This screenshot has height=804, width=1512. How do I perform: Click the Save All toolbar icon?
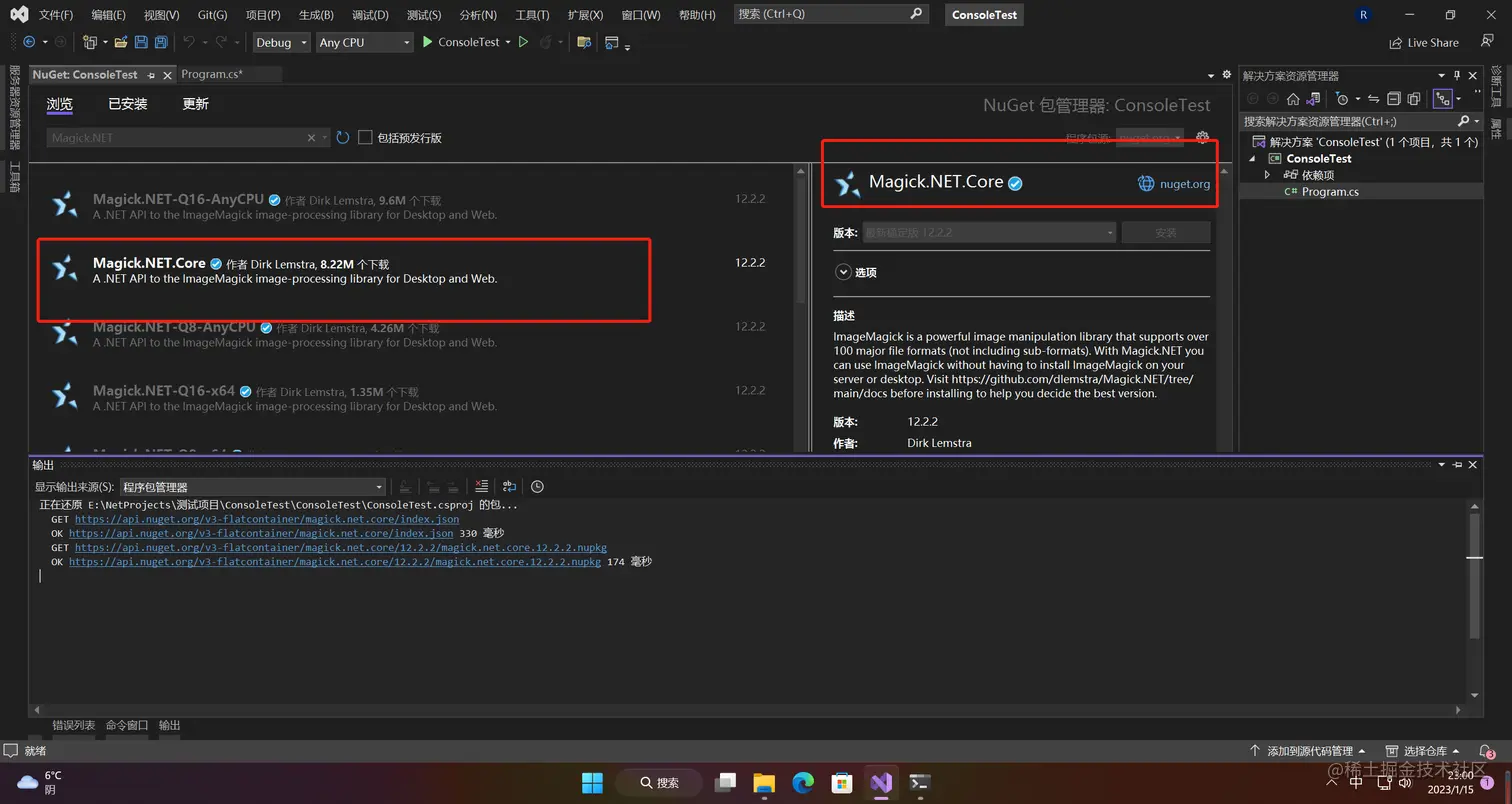pyautogui.click(x=160, y=42)
